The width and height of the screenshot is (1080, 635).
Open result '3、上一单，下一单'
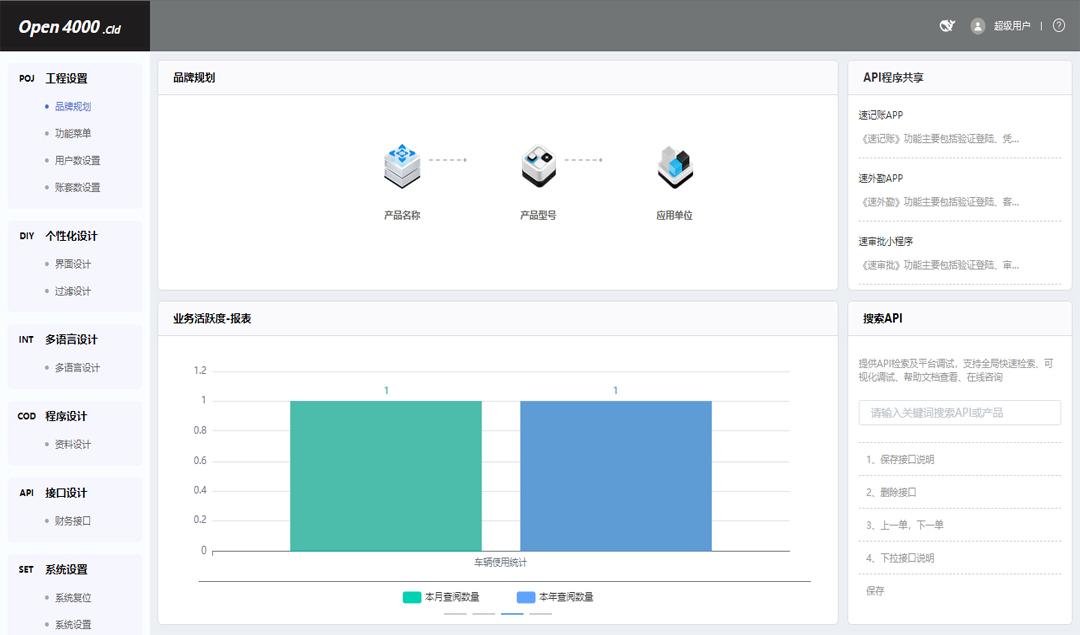(904, 525)
